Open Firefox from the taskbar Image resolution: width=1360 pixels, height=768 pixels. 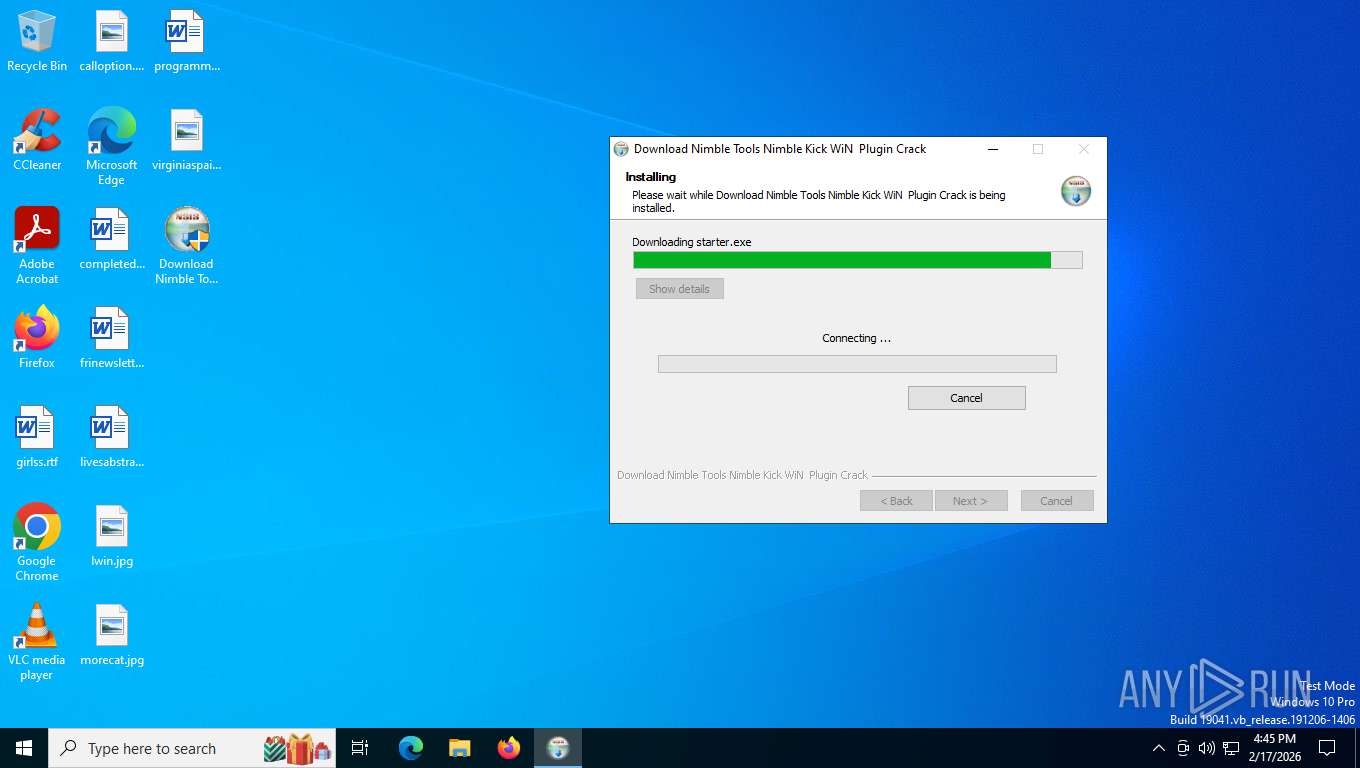pyautogui.click(x=509, y=748)
